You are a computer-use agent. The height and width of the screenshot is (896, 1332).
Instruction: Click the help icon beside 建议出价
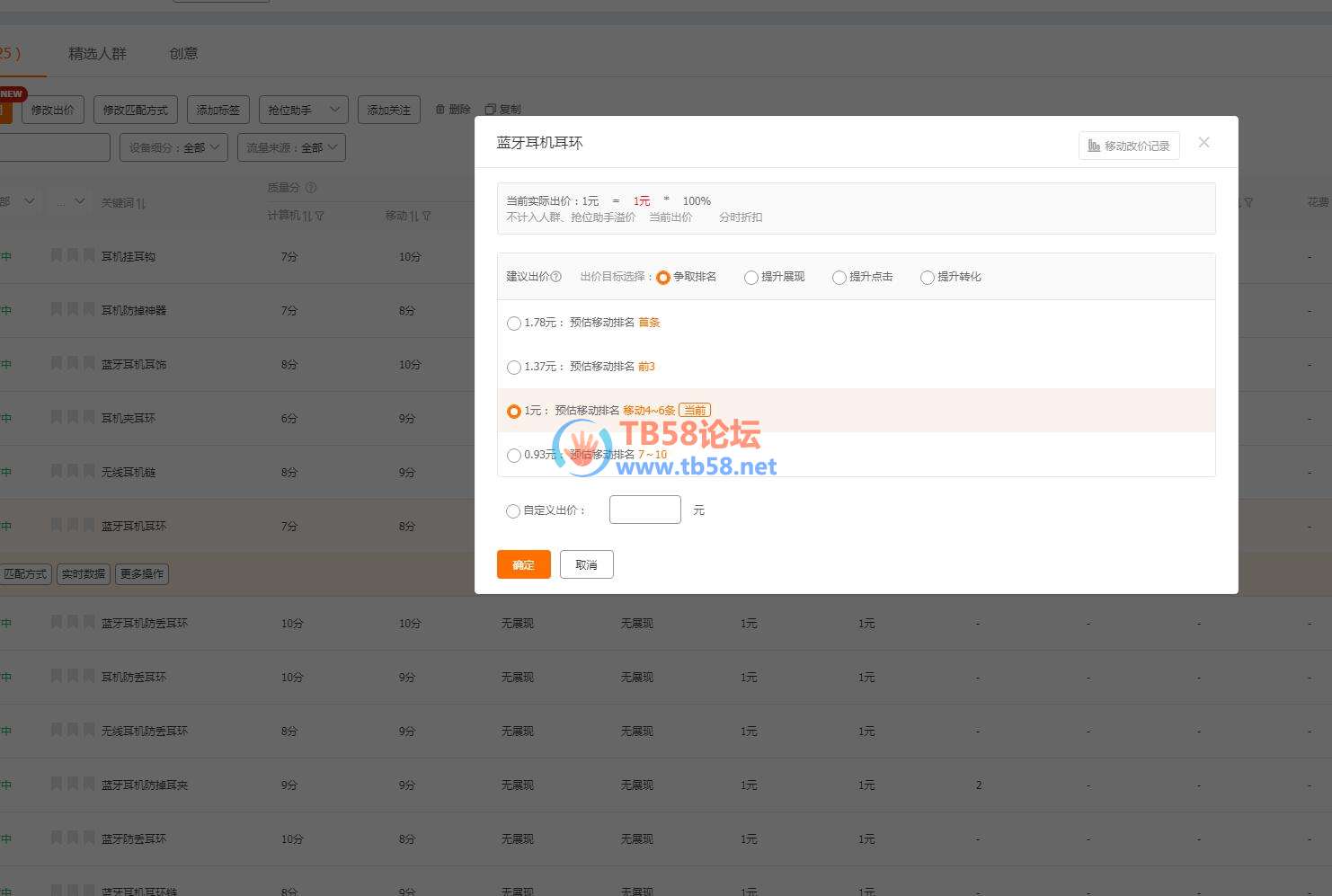pyautogui.click(x=555, y=277)
